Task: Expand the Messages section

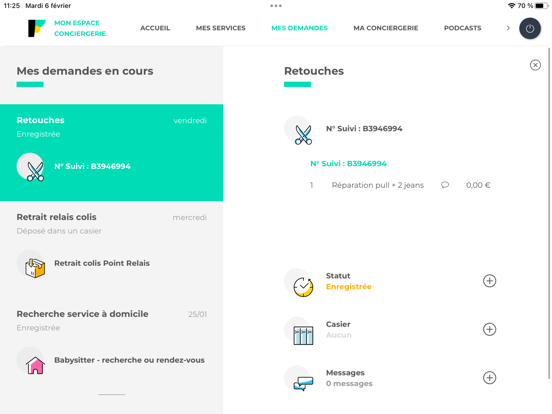Action: tap(489, 377)
